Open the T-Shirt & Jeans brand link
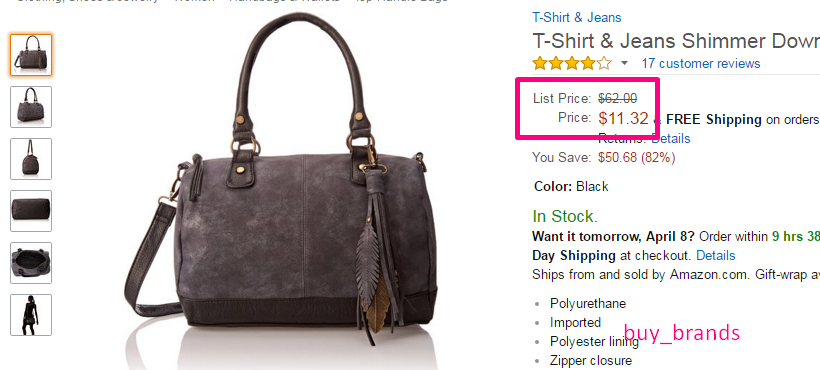Viewport: 820px width, 370px height. click(576, 17)
